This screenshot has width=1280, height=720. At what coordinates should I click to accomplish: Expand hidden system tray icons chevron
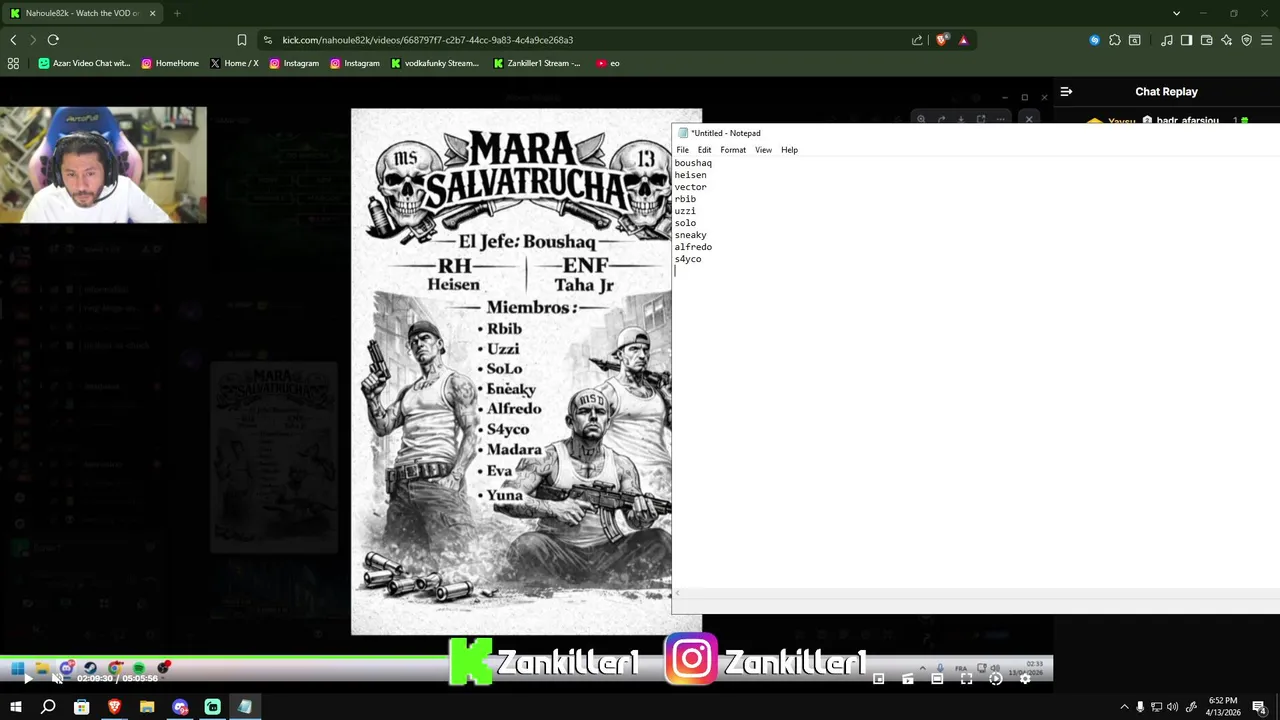coord(1124,707)
